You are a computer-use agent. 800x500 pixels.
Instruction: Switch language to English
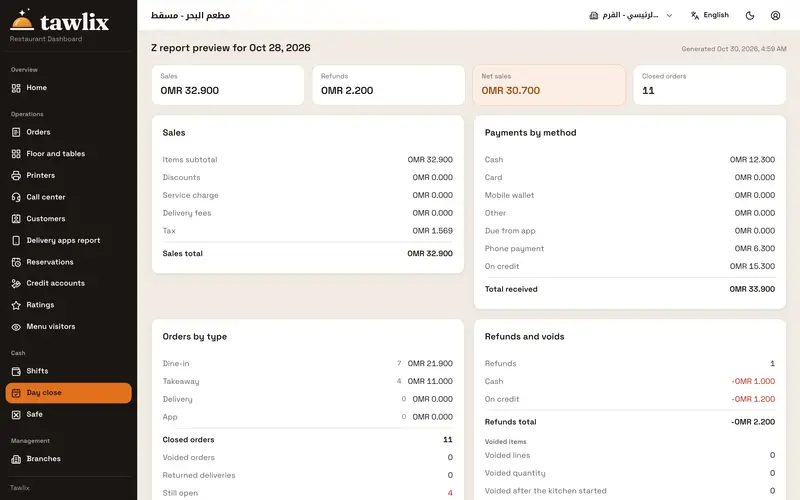[709, 15]
